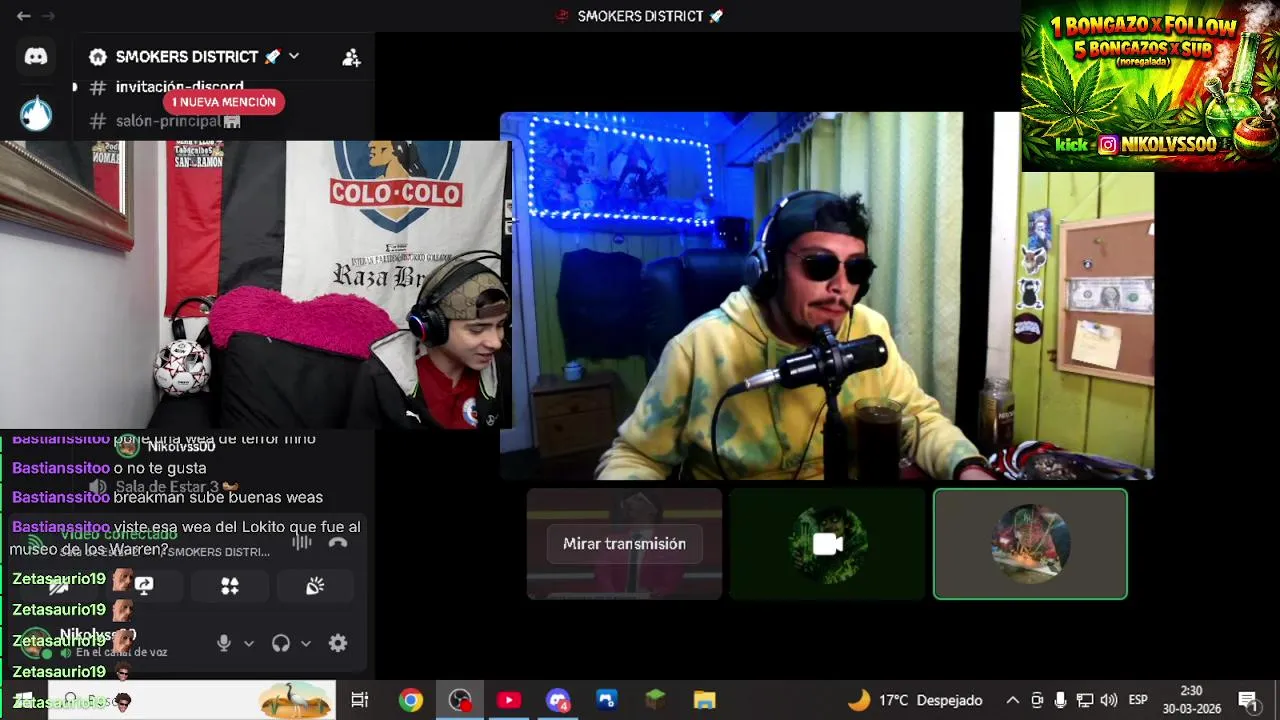This screenshot has height=720, width=1280.
Task: Open the soundboard button
Action: coord(315,586)
